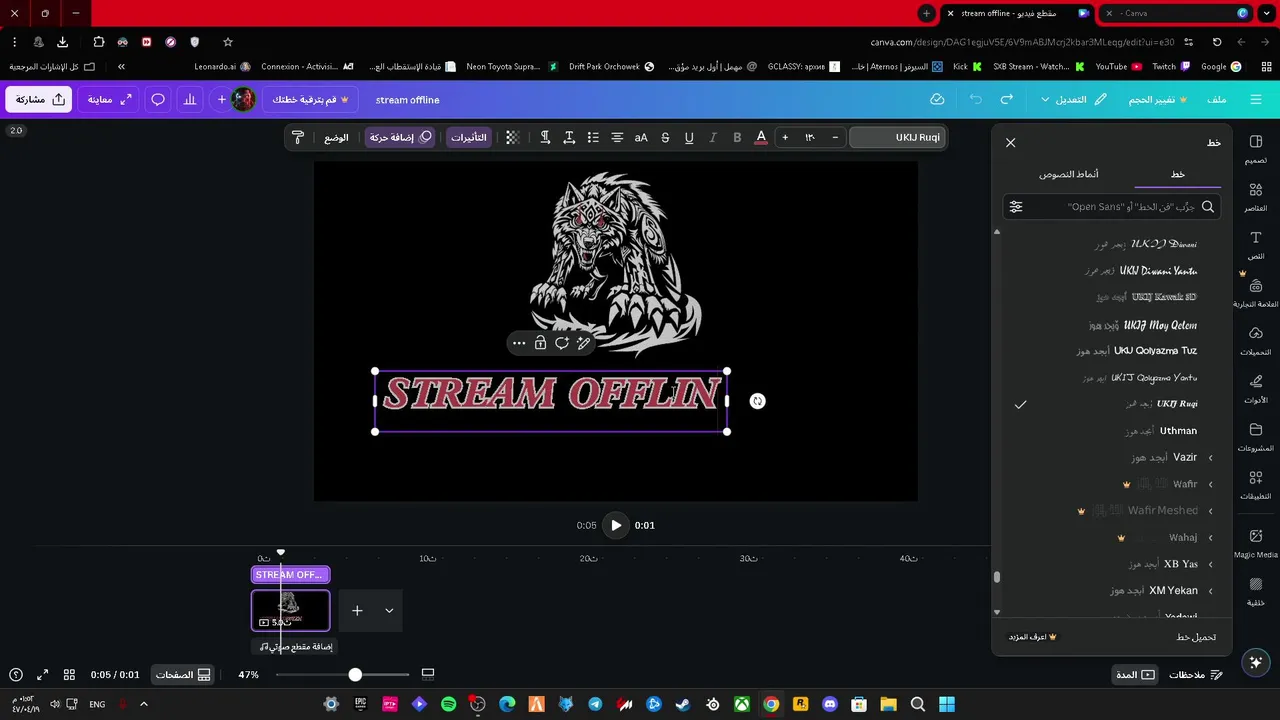
Task: Open the Duration (المدة) button
Action: [1136, 675]
